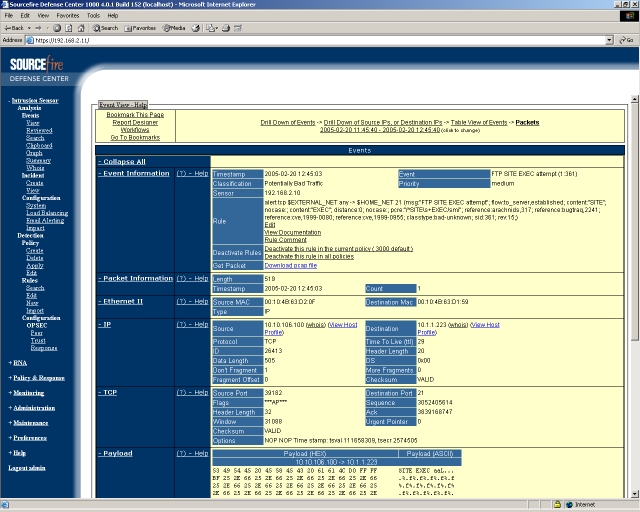Click the browser Back button
This screenshot has width=640, height=512.
pos(14,28)
